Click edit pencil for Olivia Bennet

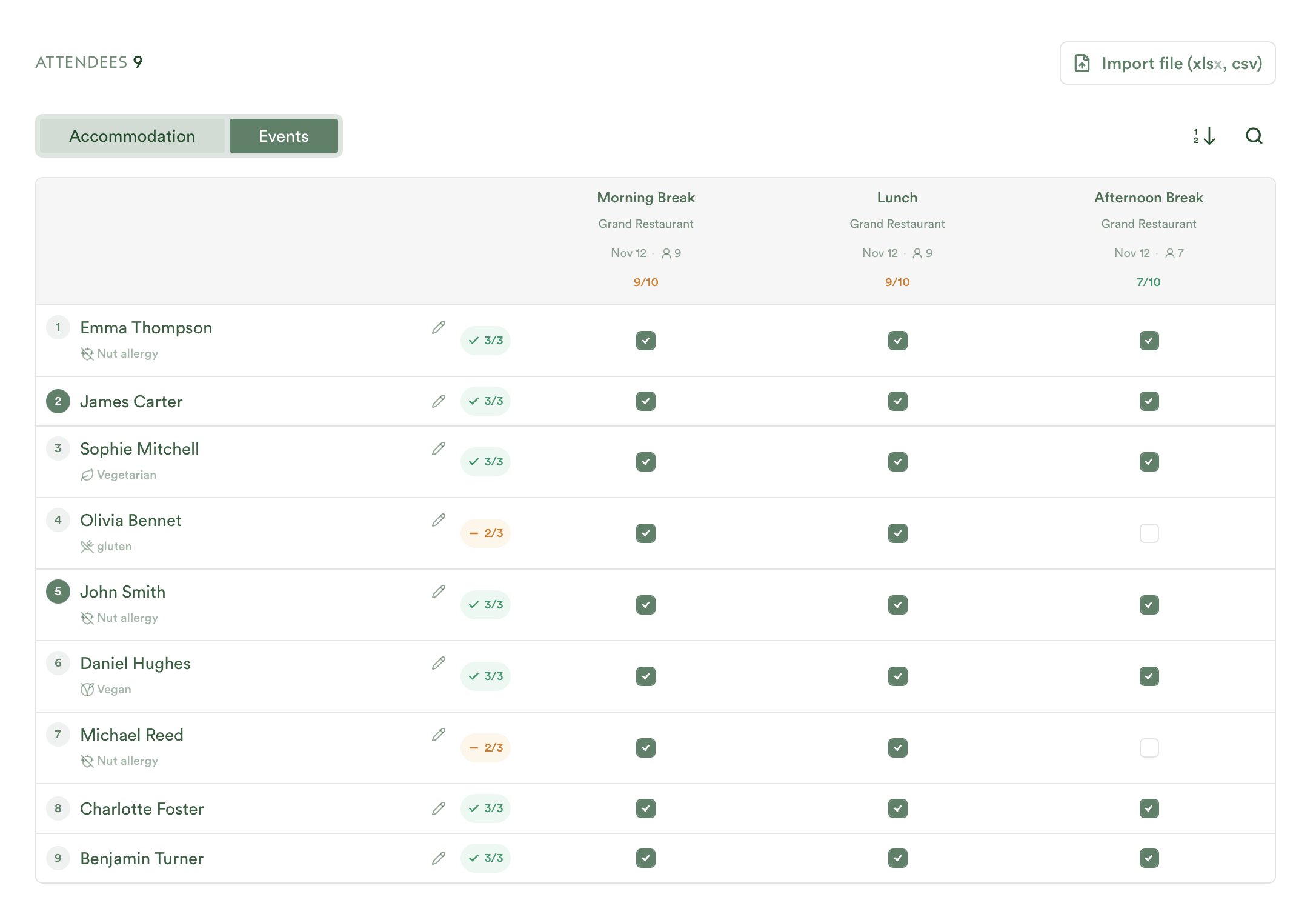(439, 520)
